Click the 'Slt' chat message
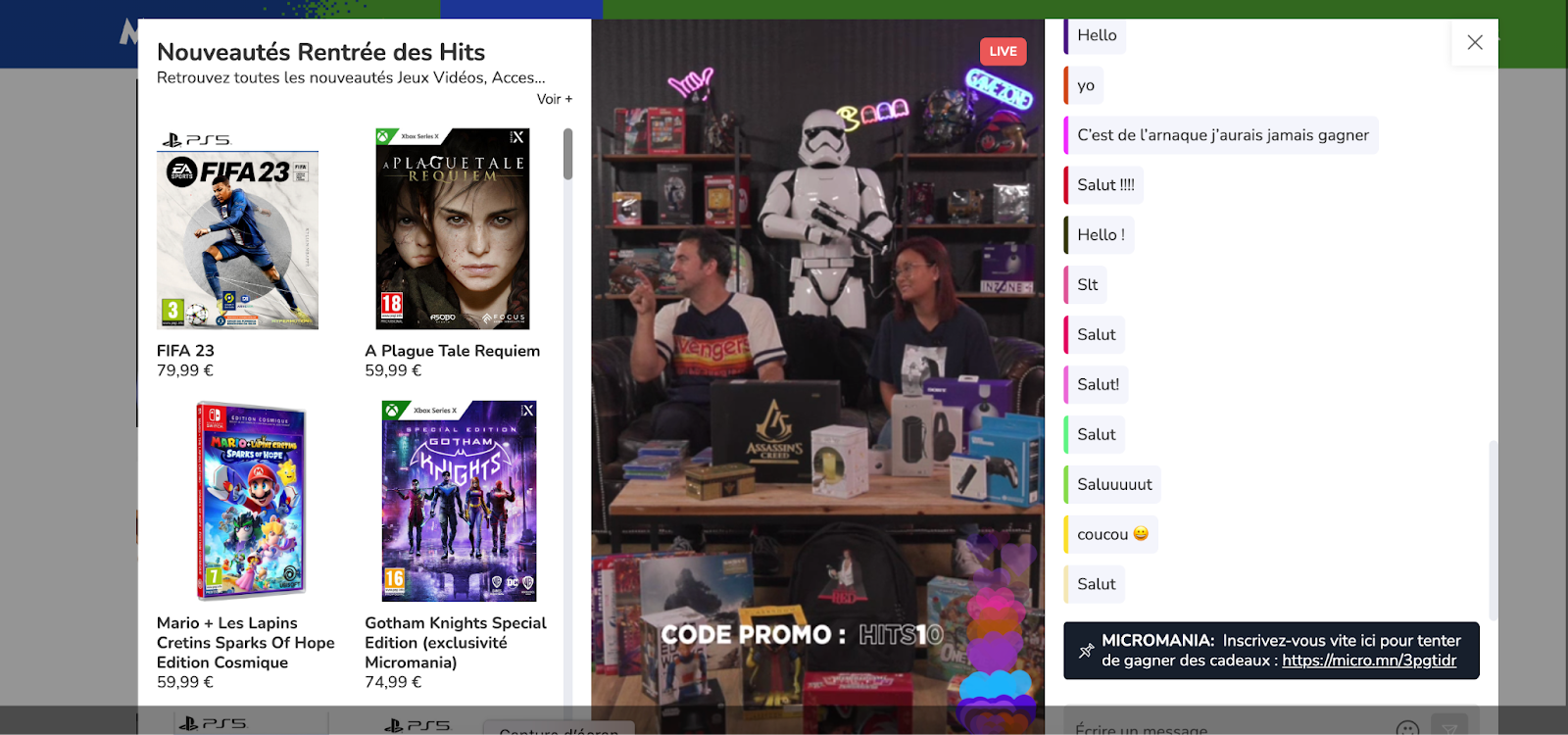Viewport: 1568px width, 735px height. (1087, 285)
